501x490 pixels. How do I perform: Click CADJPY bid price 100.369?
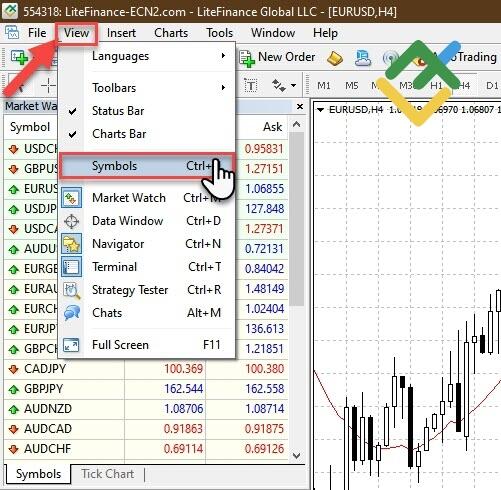[x=183, y=369]
